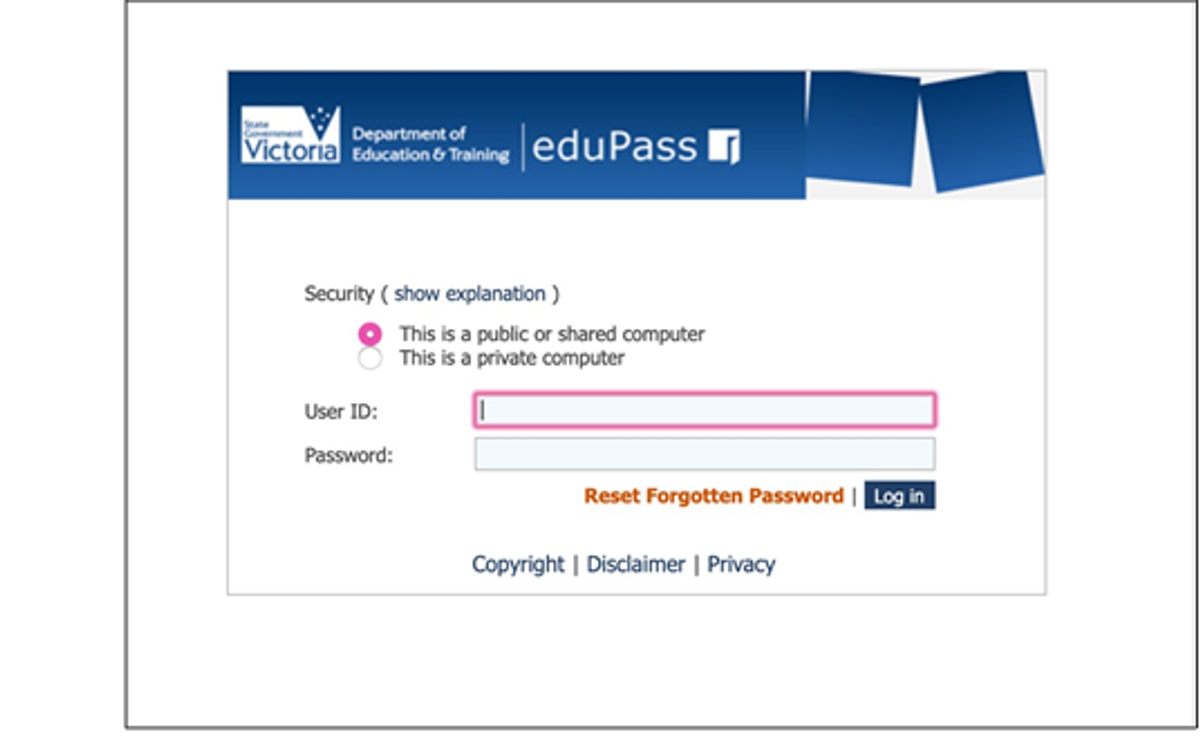This screenshot has width=1200, height=743.
Task: Focus the Password text field
Action: coord(704,454)
